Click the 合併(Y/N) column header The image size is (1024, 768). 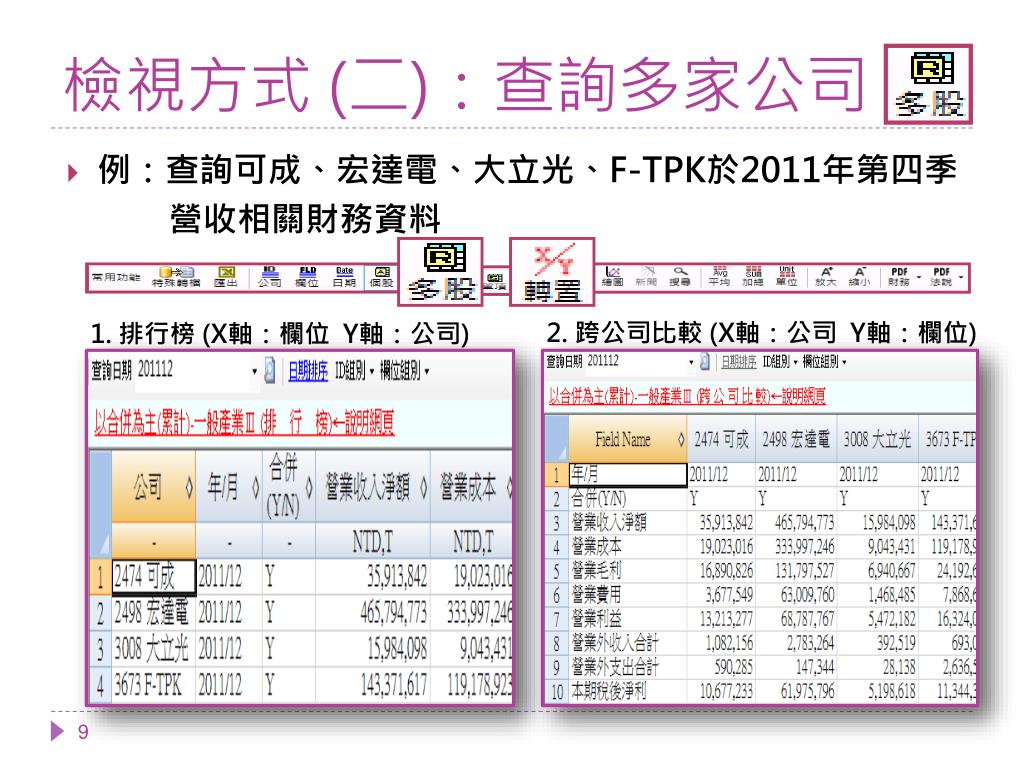(288, 487)
